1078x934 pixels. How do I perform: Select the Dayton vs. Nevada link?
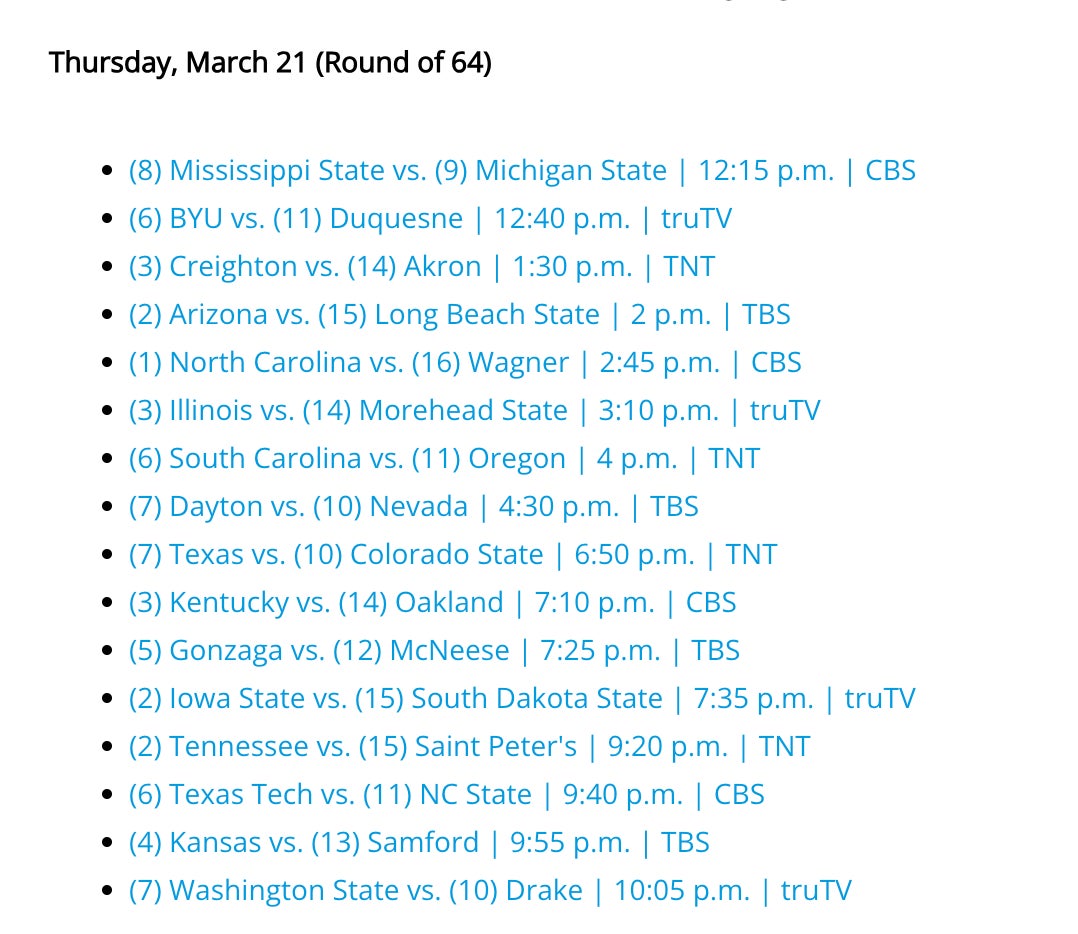(x=413, y=507)
